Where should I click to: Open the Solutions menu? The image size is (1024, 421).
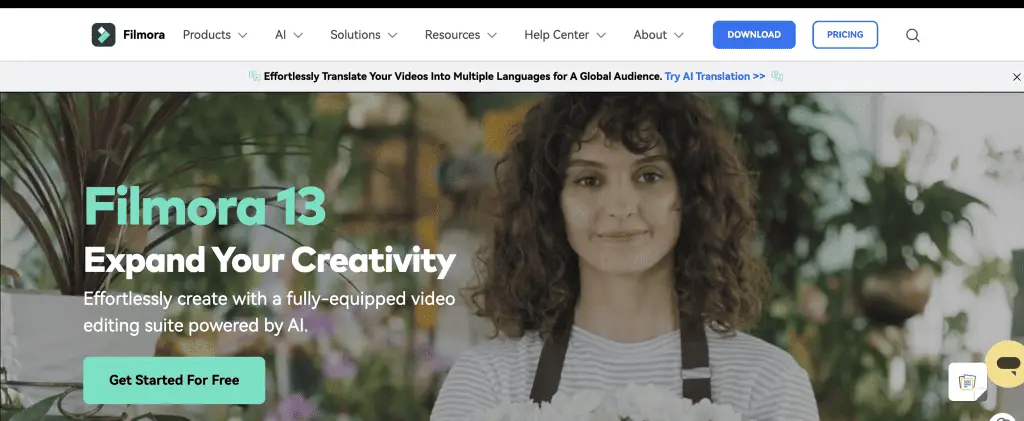click(355, 35)
